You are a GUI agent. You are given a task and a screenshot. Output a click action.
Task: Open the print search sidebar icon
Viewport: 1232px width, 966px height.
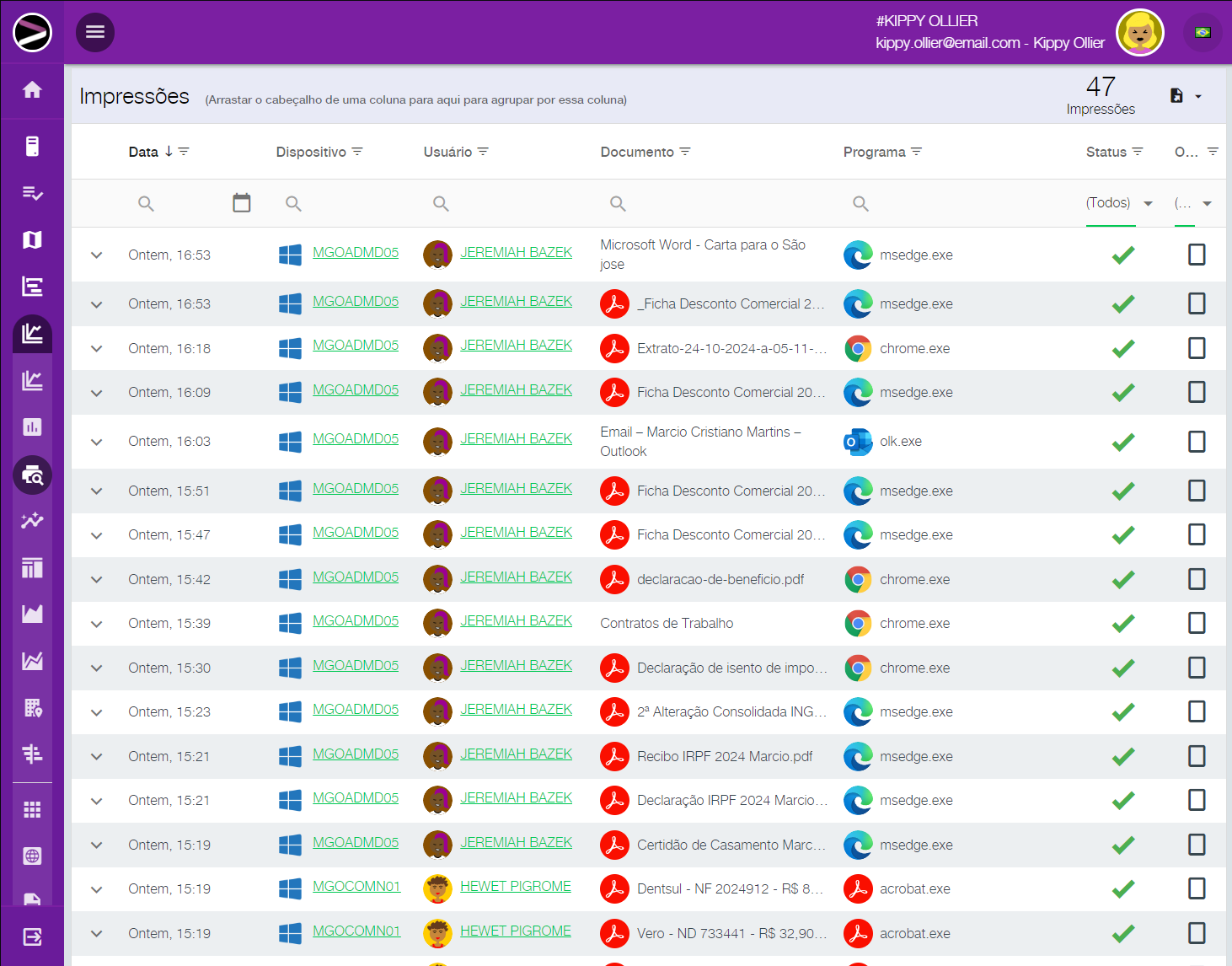coord(32,475)
